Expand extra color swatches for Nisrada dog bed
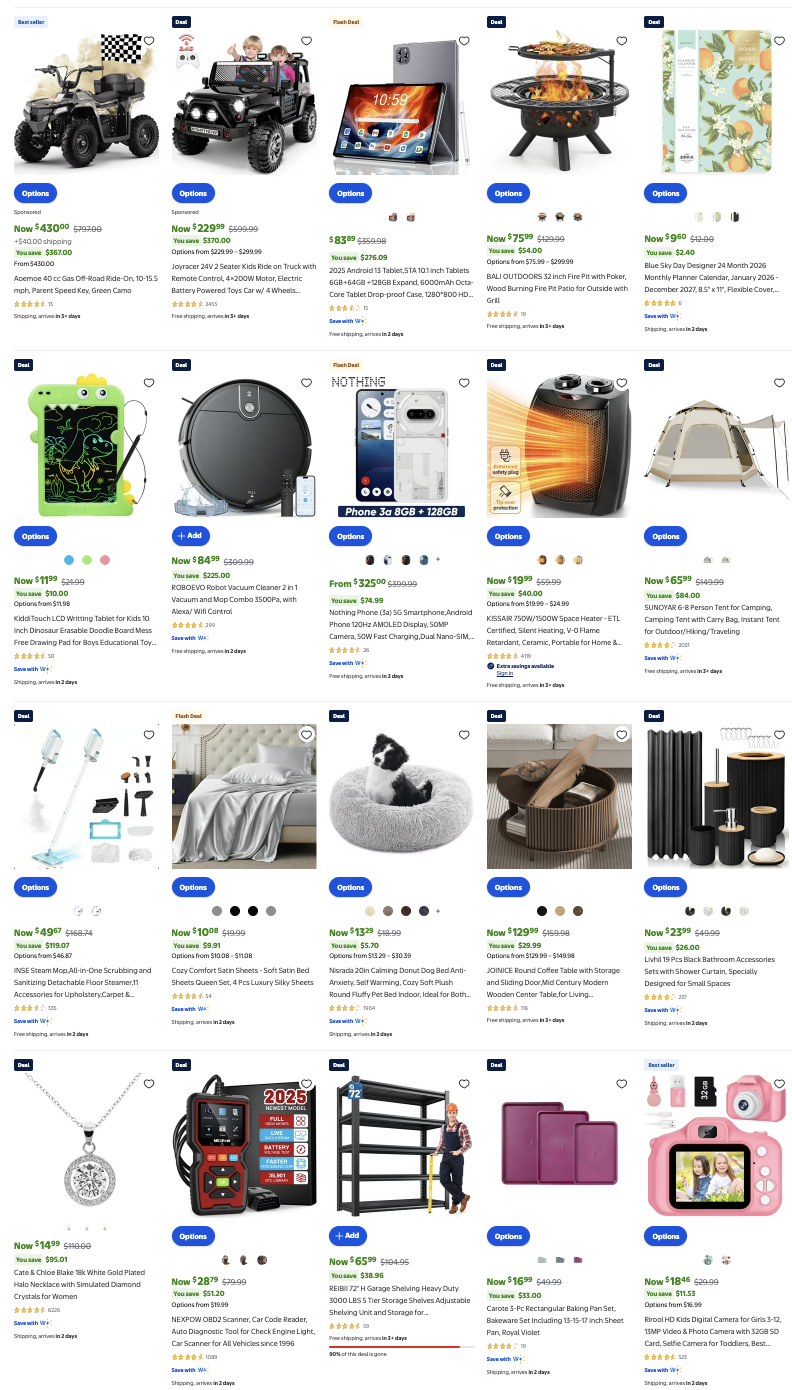The image size is (792, 1390). pyautogui.click(x=438, y=911)
